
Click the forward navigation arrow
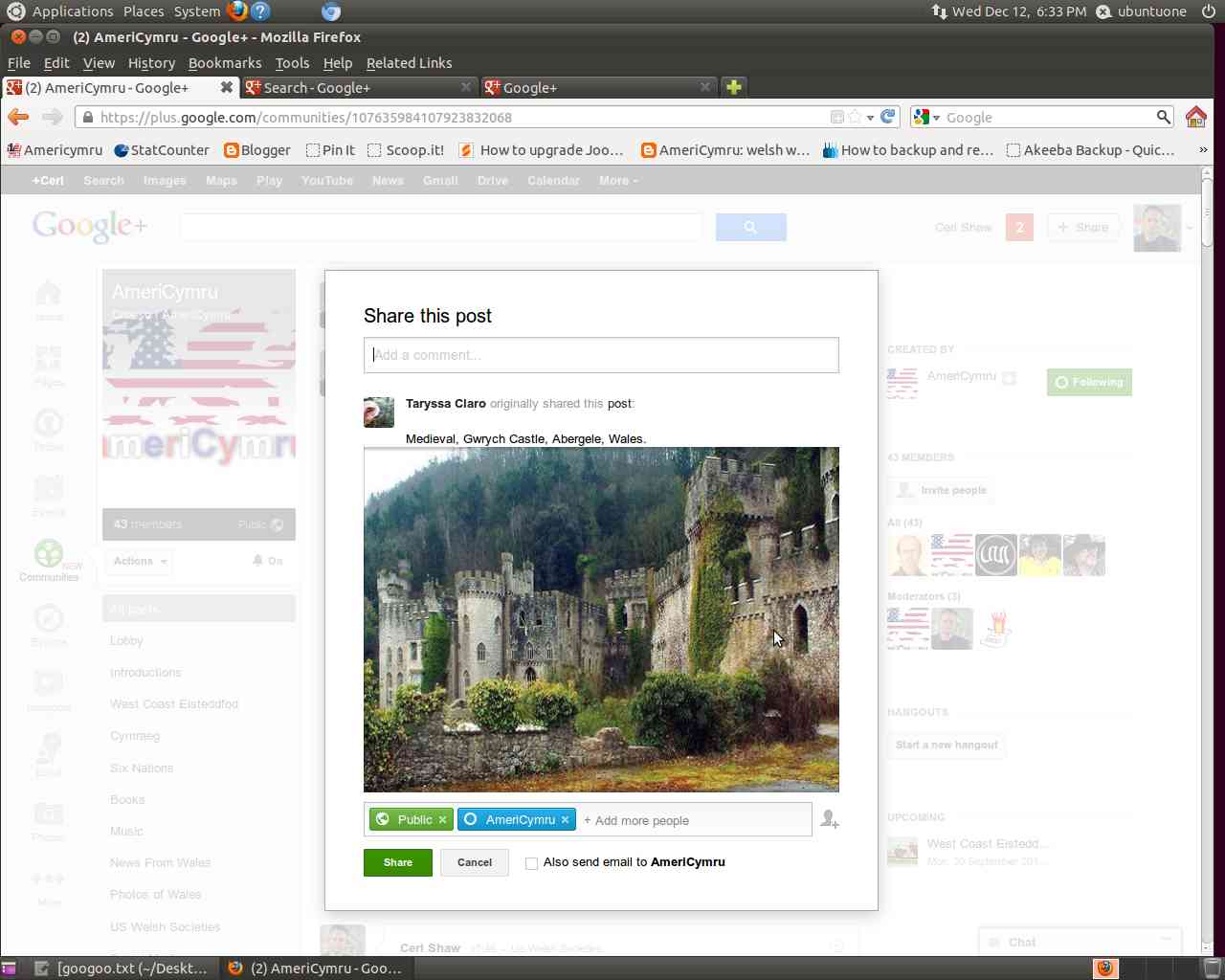tap(53, 117)
